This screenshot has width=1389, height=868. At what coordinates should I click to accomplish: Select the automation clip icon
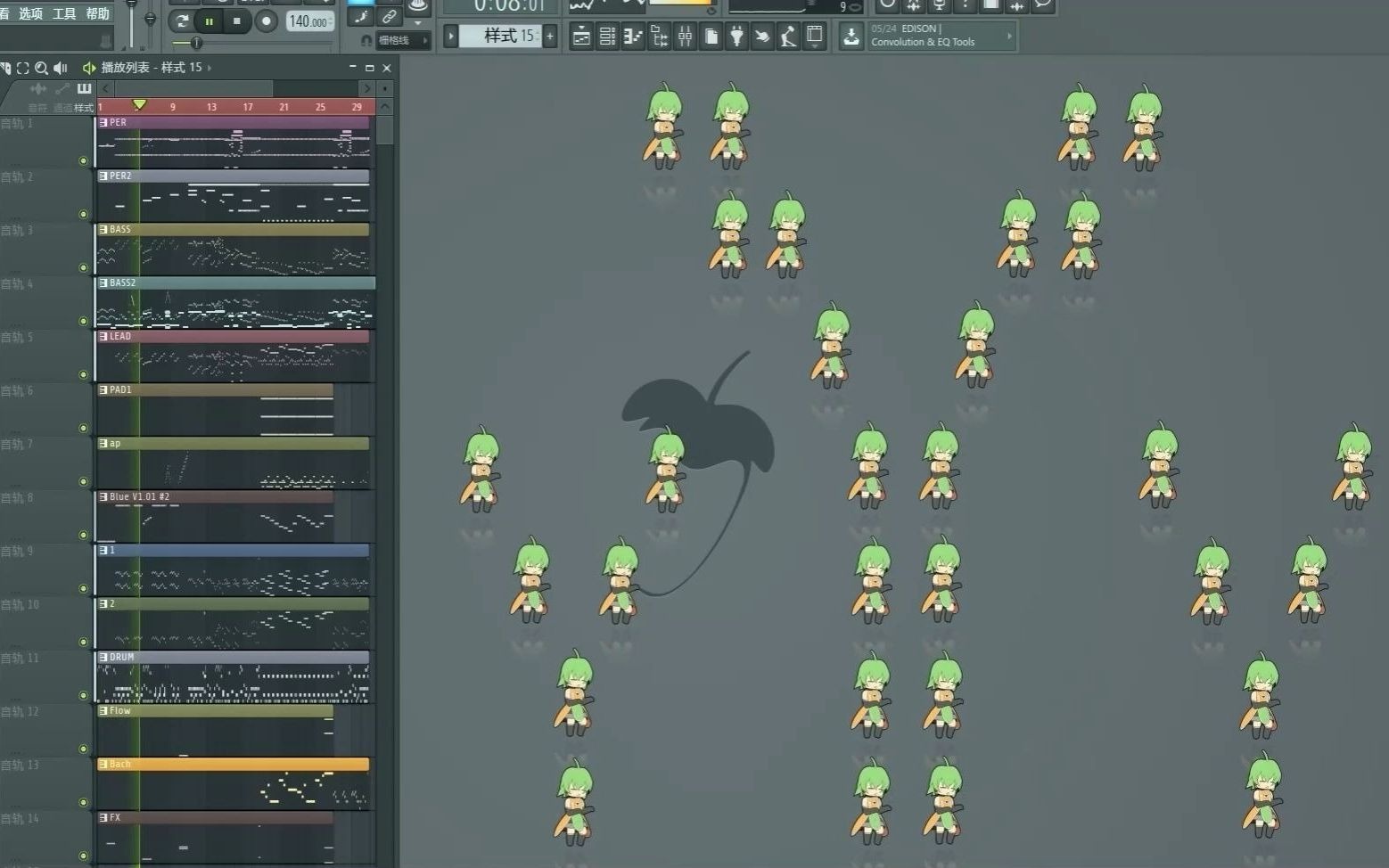(x=62, y=88)
